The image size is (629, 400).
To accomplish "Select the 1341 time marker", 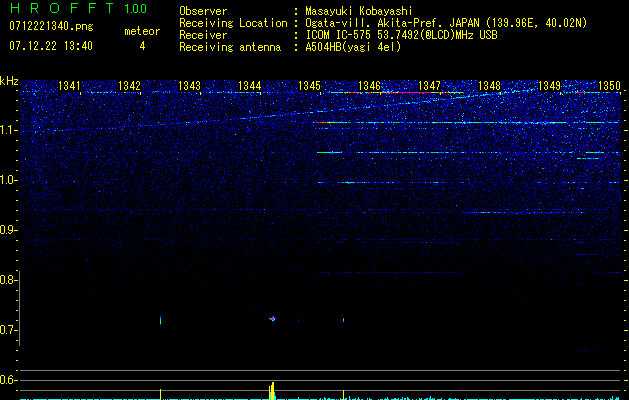I will pos(70,86).
